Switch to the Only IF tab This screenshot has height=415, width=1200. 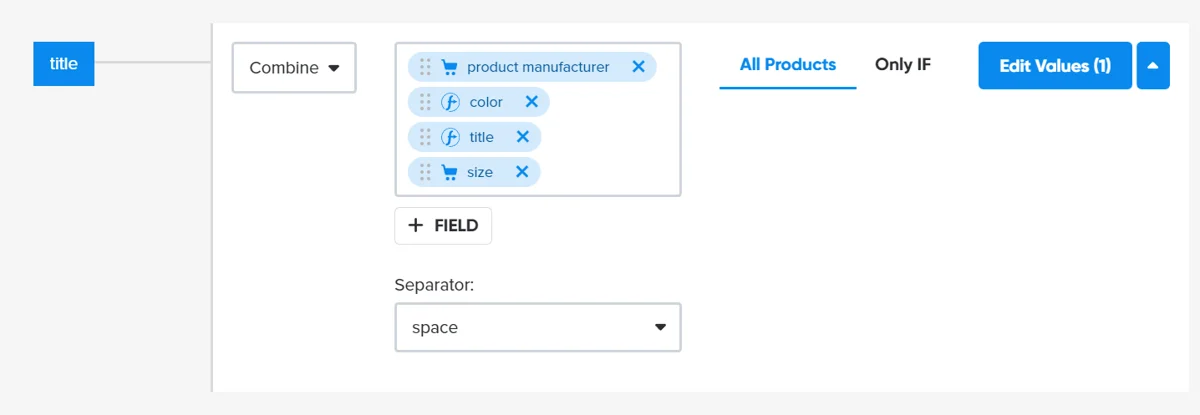pyautogui.click(x=902, y=65)
